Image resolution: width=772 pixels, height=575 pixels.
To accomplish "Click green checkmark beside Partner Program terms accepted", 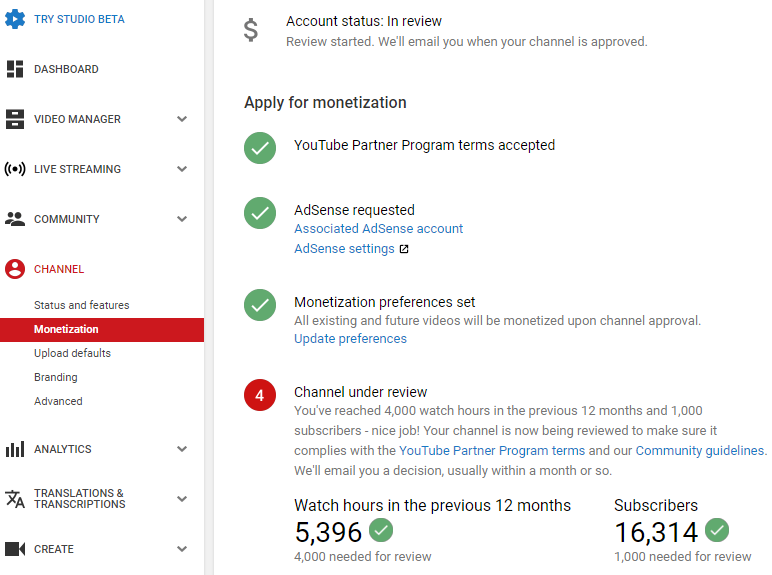I will click(x=260, y=148).
